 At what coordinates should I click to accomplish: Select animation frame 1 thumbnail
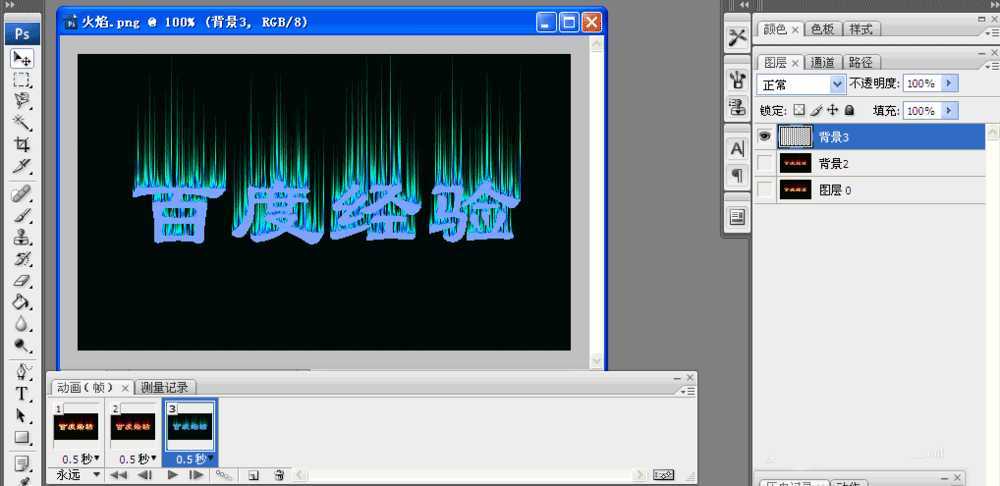click(75, 426)
